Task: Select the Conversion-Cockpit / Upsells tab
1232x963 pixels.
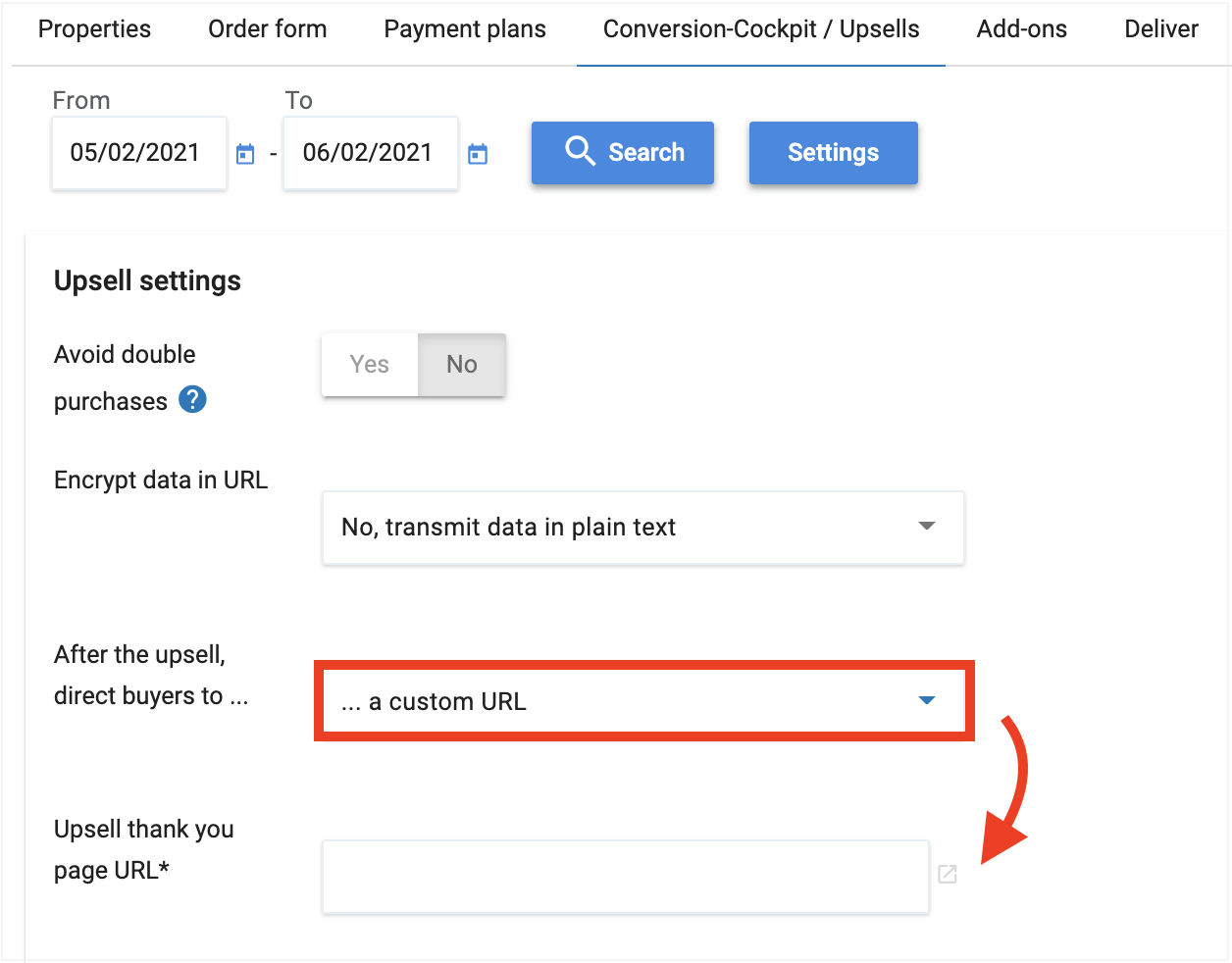Action: (x=761, y=29)
